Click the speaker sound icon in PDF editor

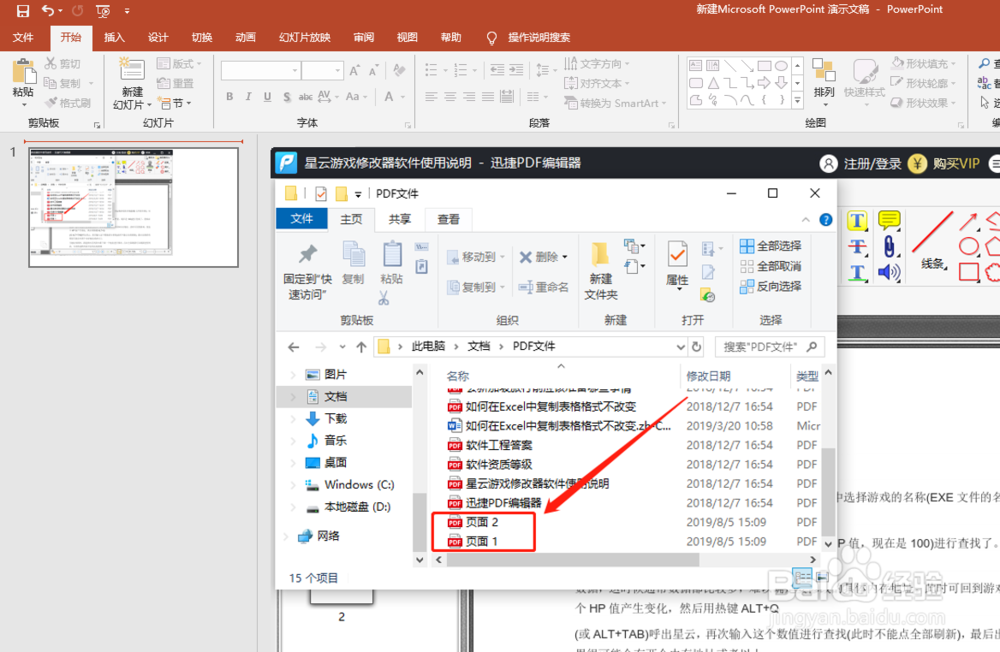(x=889, y=272)
